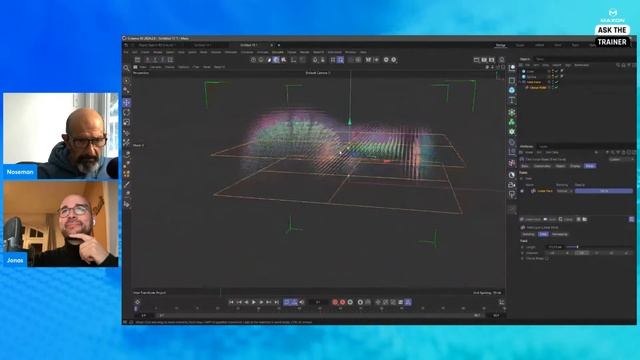Click the Y axis lock icon

(x=155, y=60)
